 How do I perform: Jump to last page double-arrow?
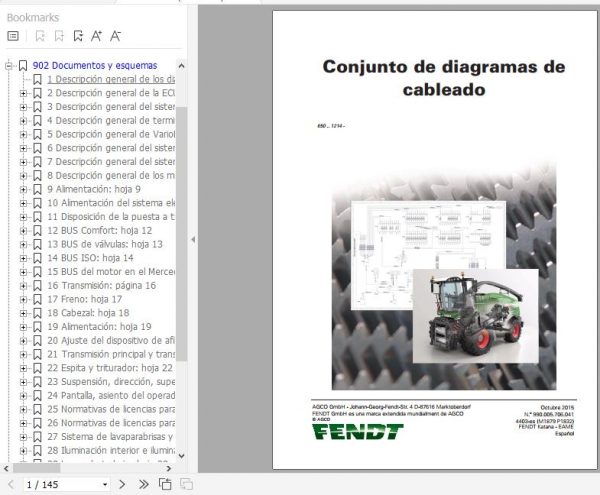point(143,484)
